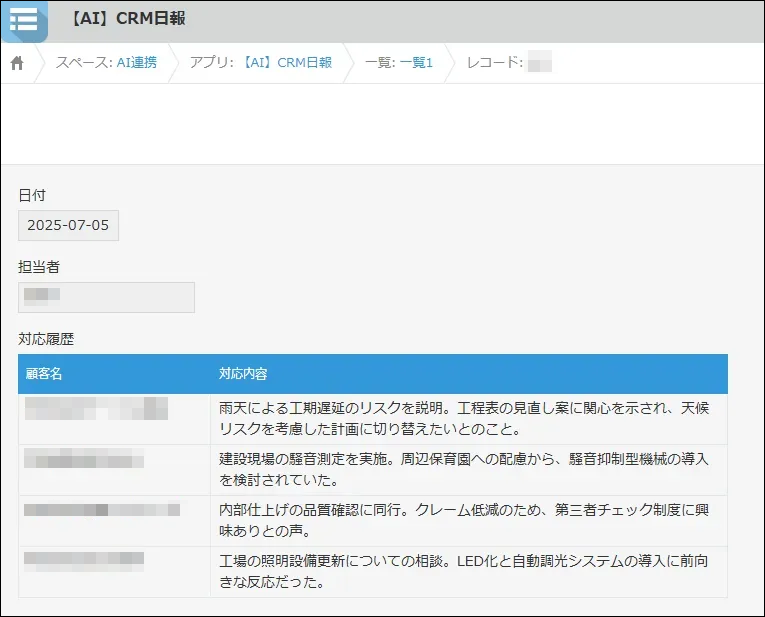Viewport: 765px width, 617px height.
Task: Click customer name cell in 騒音測定 row
Action: click(114, 470)
